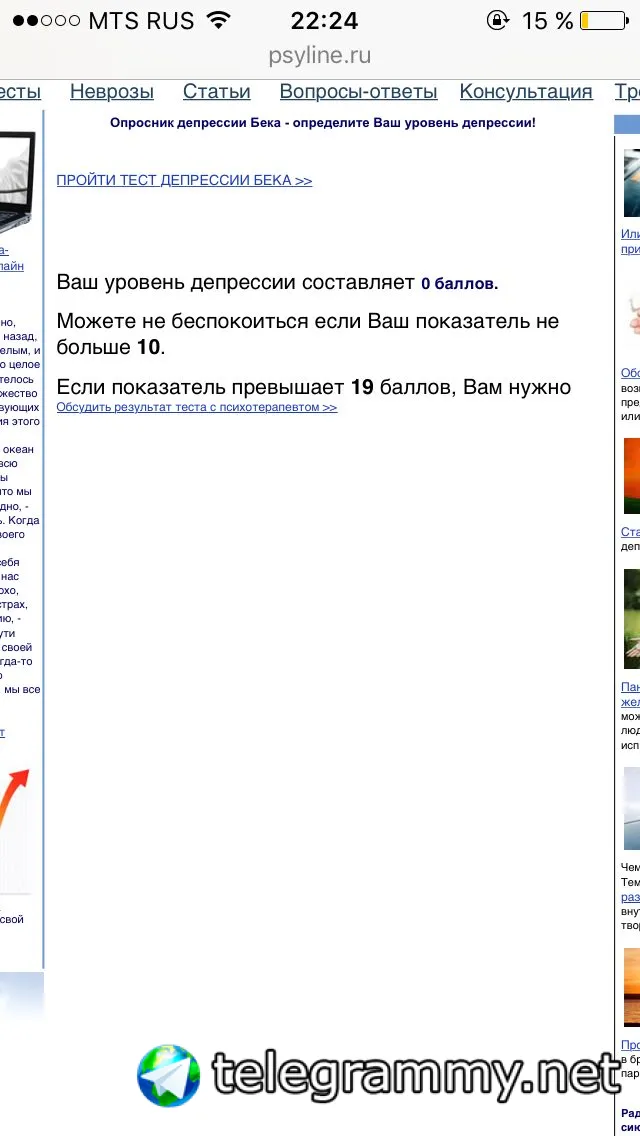
Task: Open the Статьи menu link
Action: point(216,92)
